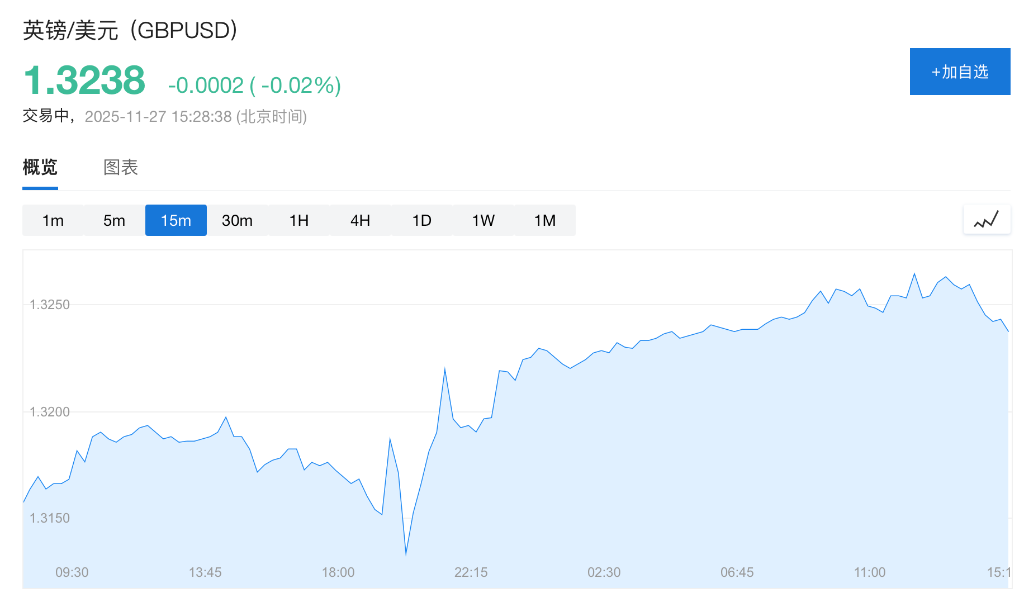Click the 09:30 time axis label

coord(72,572)
